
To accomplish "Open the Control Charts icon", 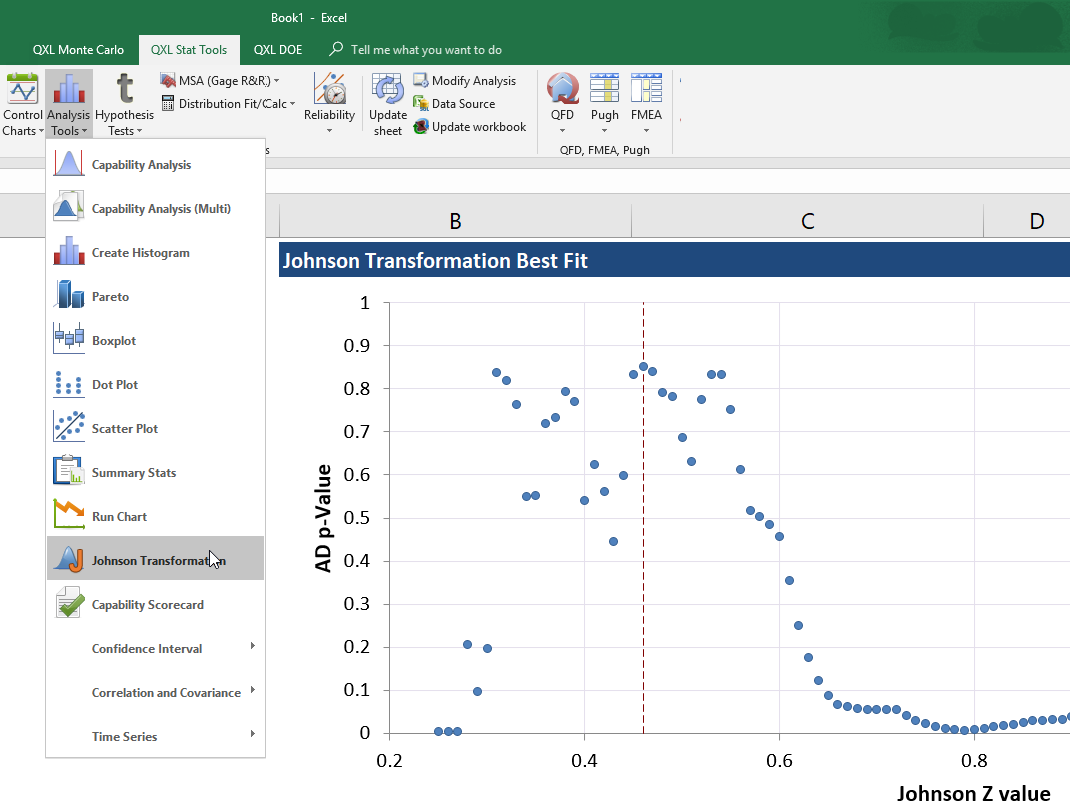I will click(x=23, y=89).
